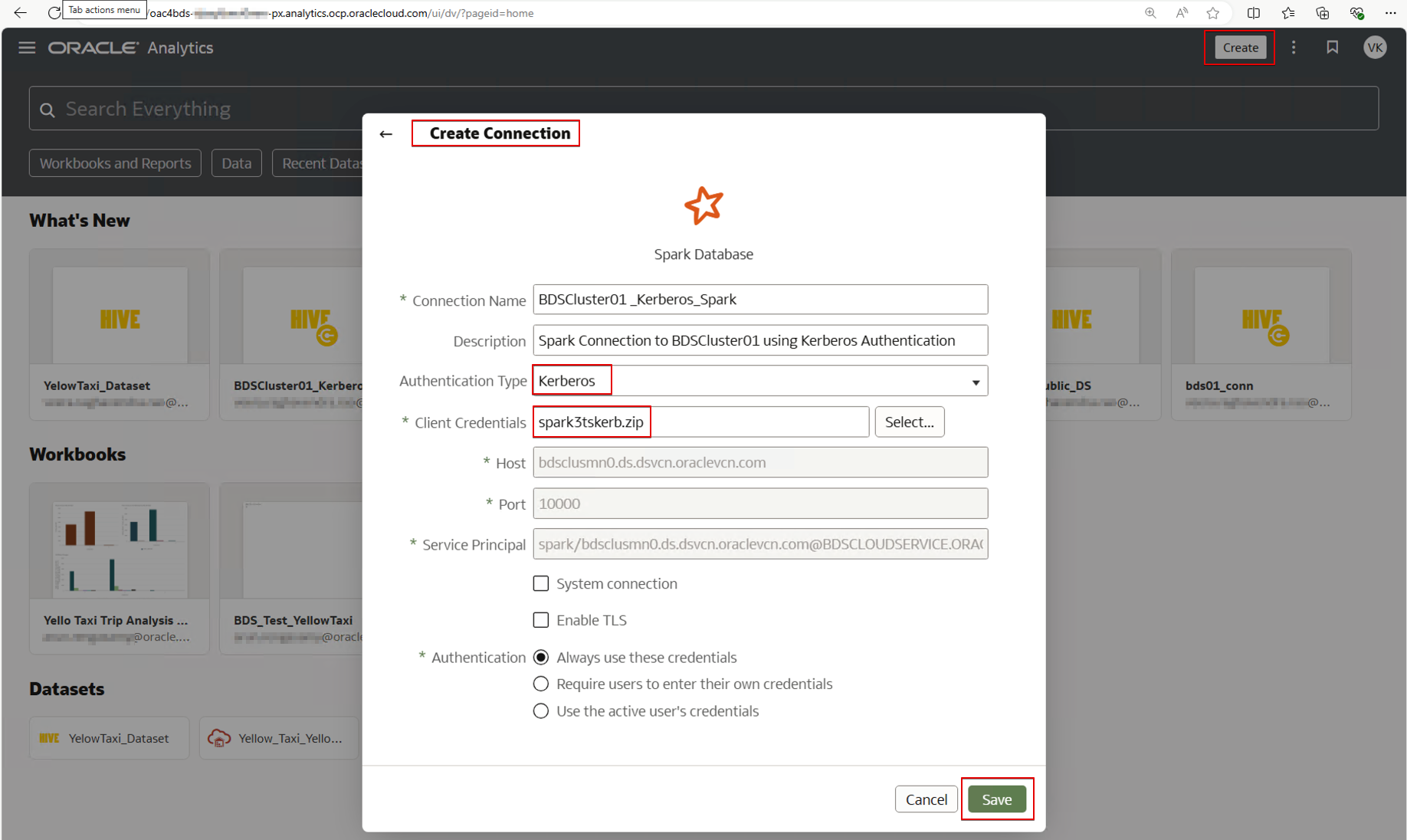Viewport: 1407px width, 840px height.
Task: Select Always use these credentials option
Action: tap(541, 658)
